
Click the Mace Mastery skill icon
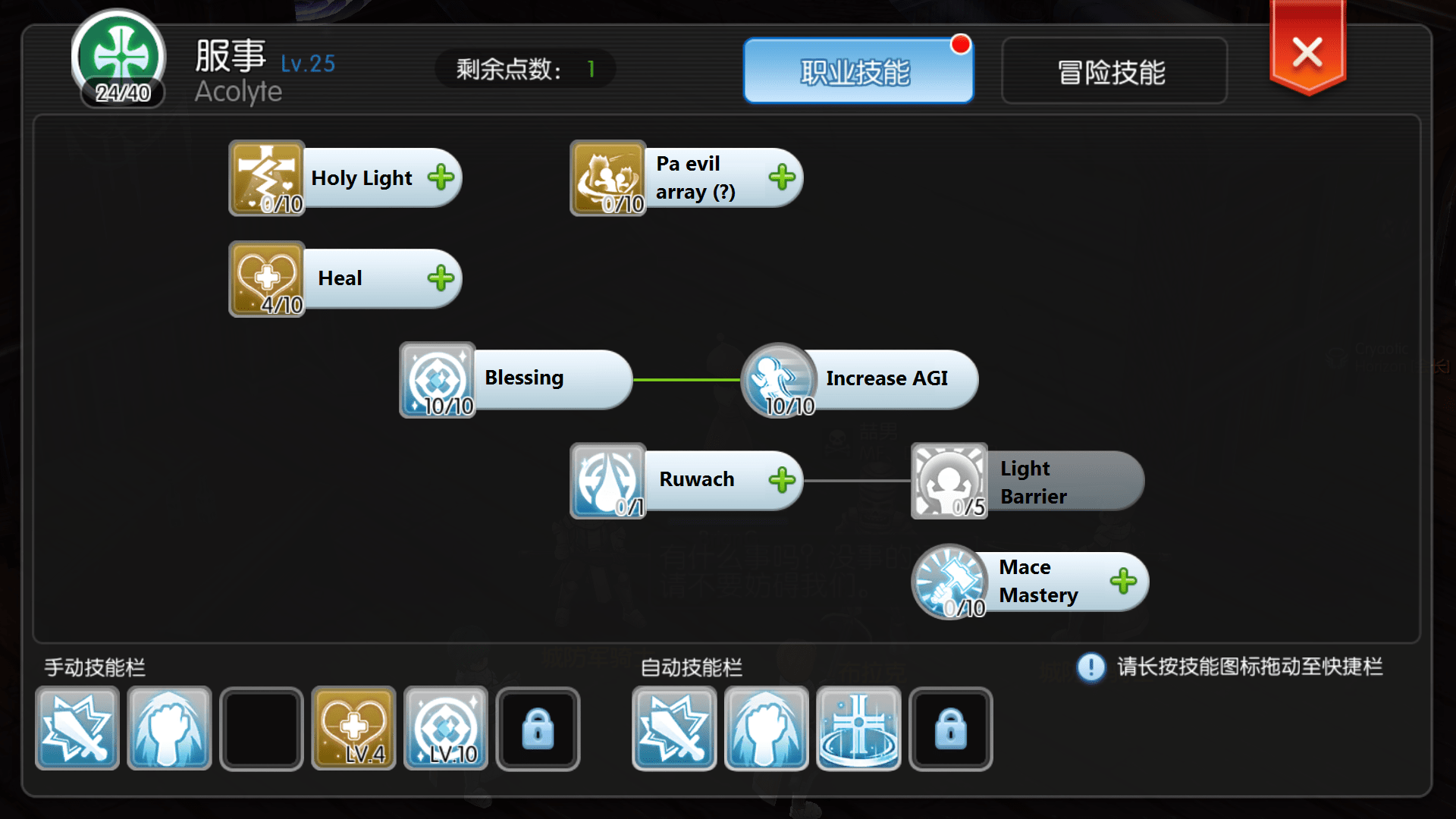click(950, 580)
